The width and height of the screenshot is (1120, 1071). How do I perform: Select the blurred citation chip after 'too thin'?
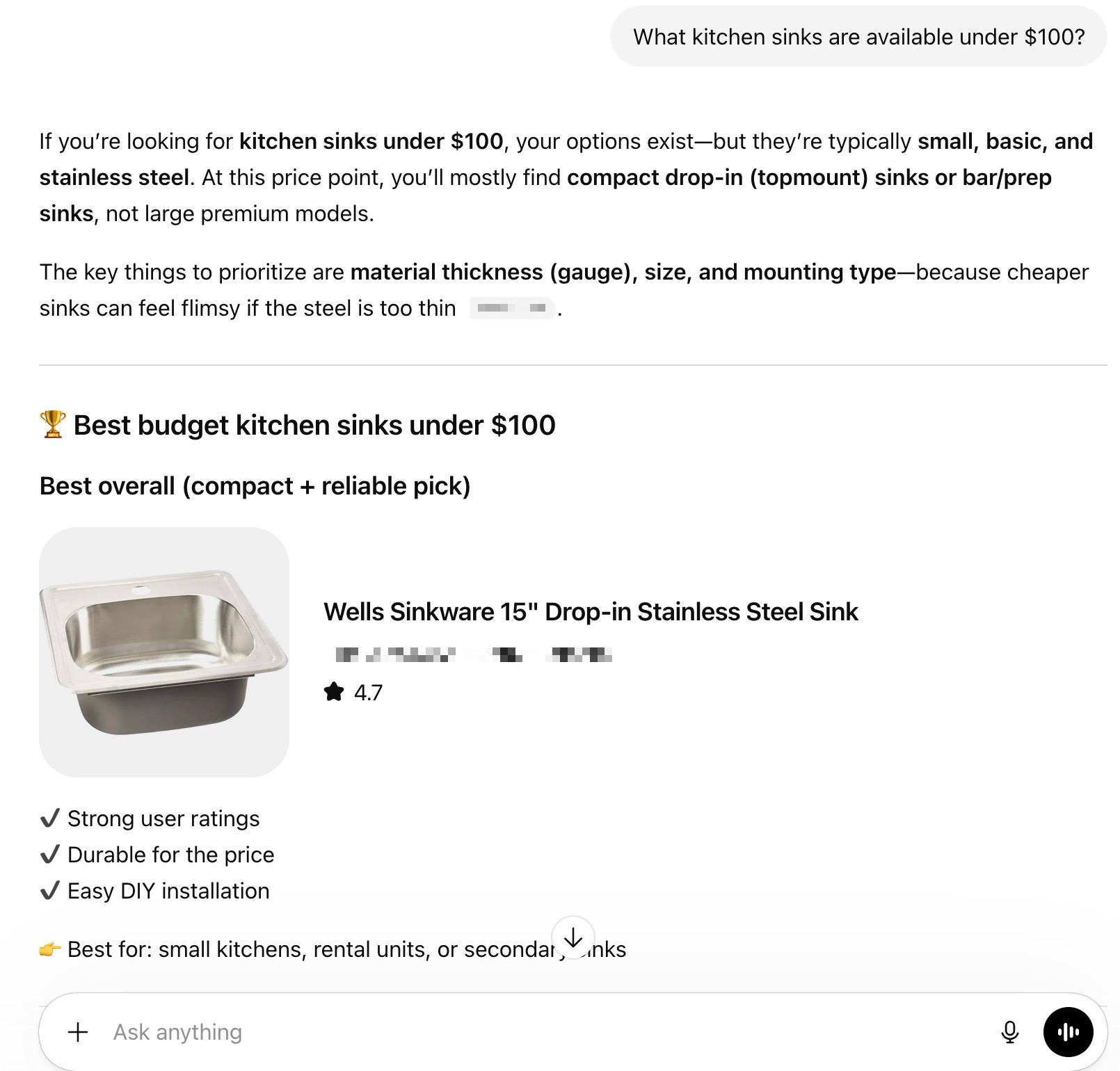pos(512,307)
